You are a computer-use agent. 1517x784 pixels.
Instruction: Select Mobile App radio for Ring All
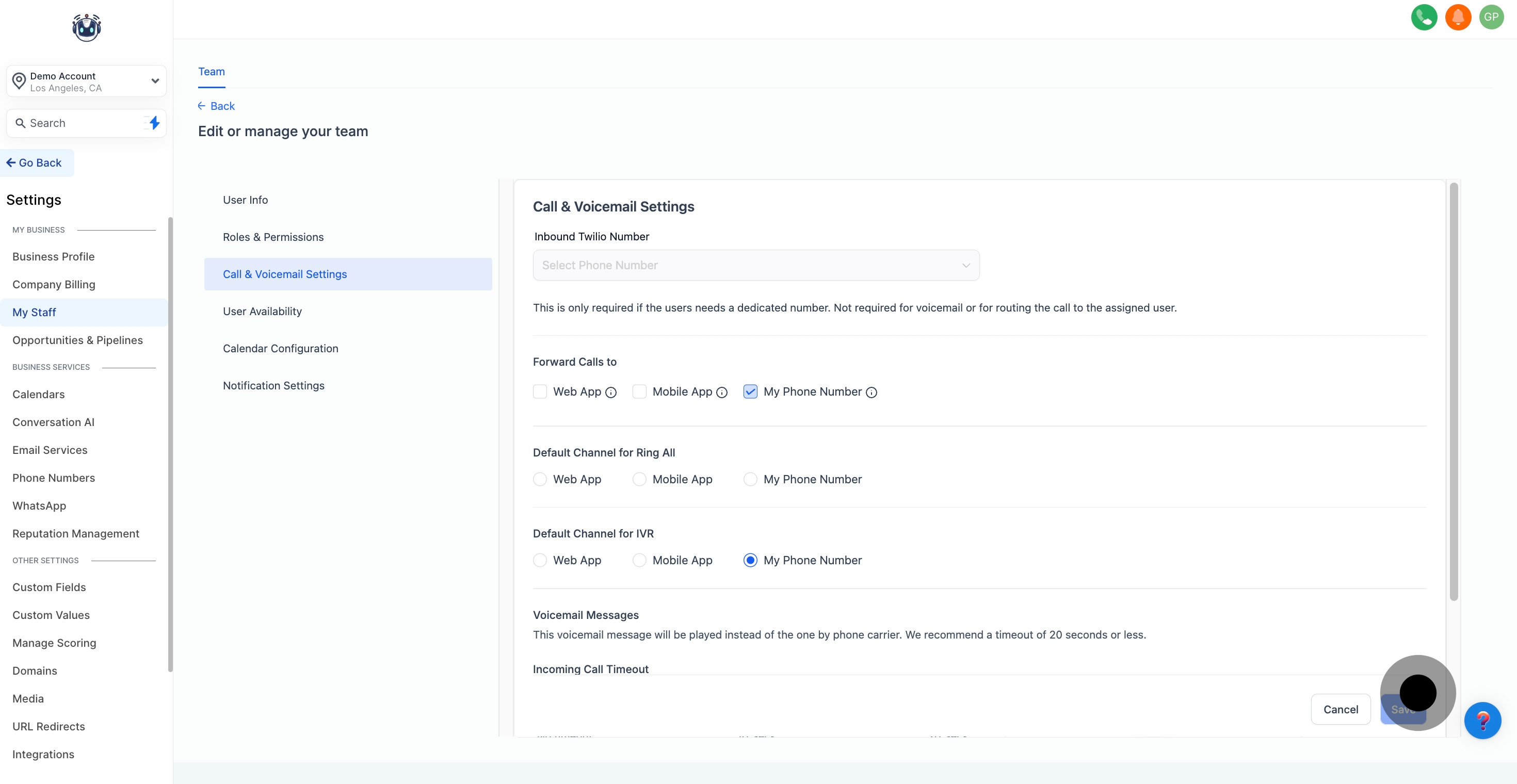[x=639, y=479]
